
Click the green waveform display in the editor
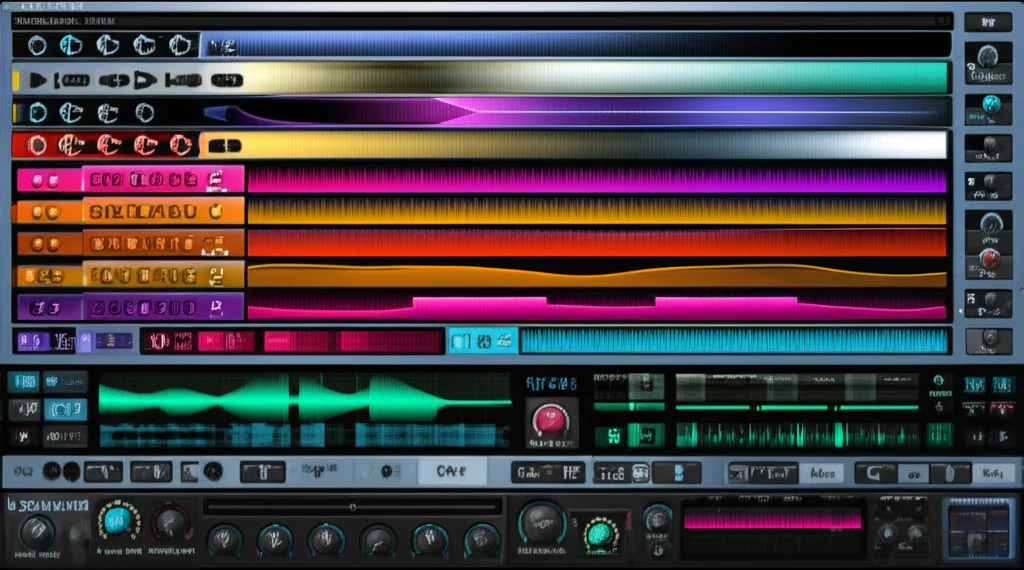[x=305, y=400]
